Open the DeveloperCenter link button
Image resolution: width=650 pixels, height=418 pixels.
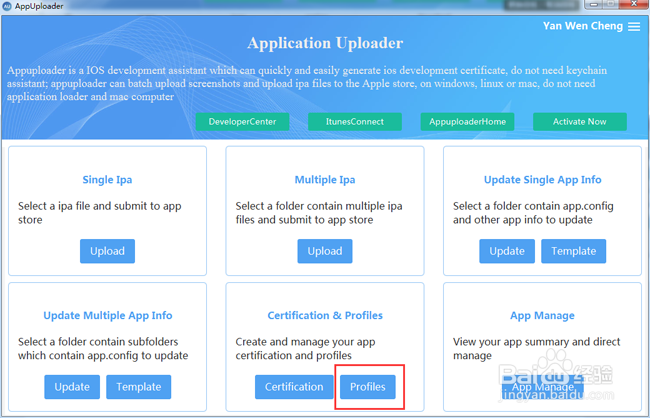click(243, 122)
